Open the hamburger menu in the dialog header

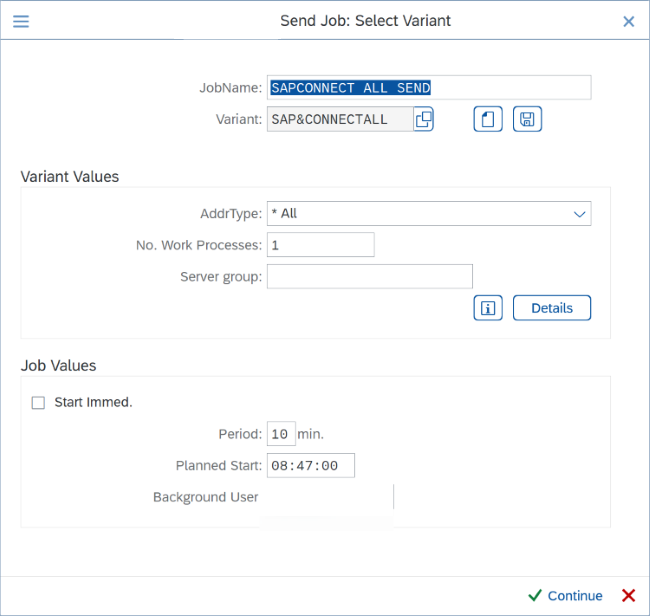pos(21,21)
